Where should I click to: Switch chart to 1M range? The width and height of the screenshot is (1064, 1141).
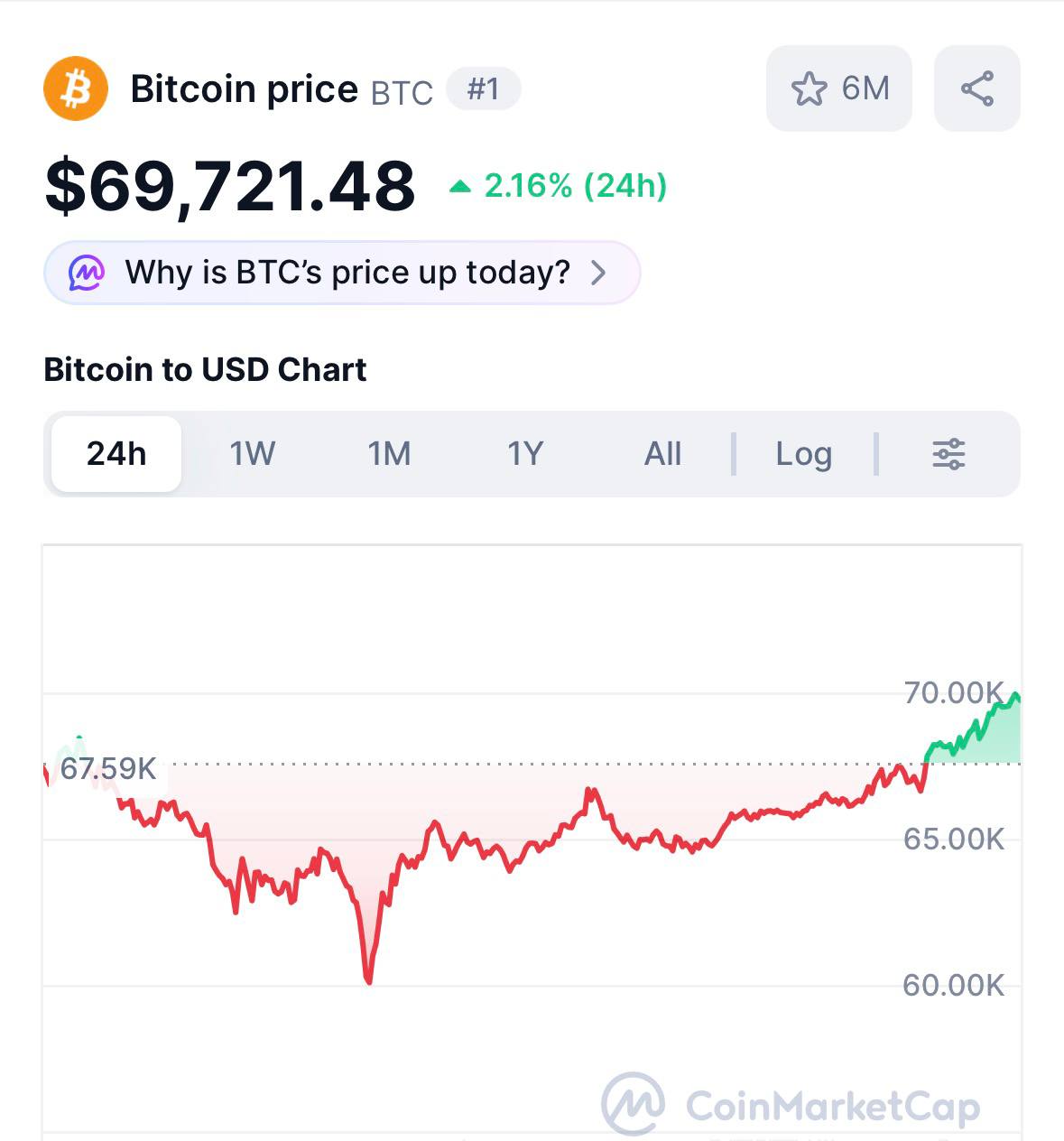389,454
